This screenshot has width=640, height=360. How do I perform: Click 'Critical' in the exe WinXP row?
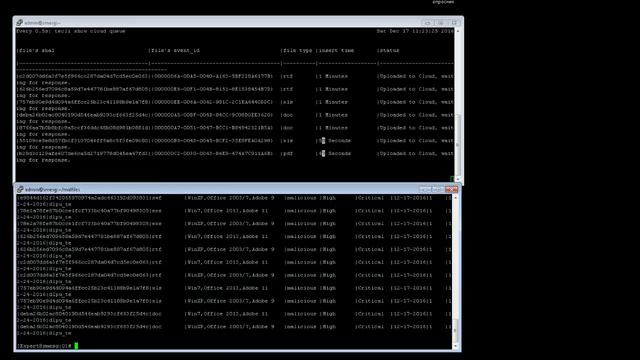pyautogui.click(x=371, y=224)
